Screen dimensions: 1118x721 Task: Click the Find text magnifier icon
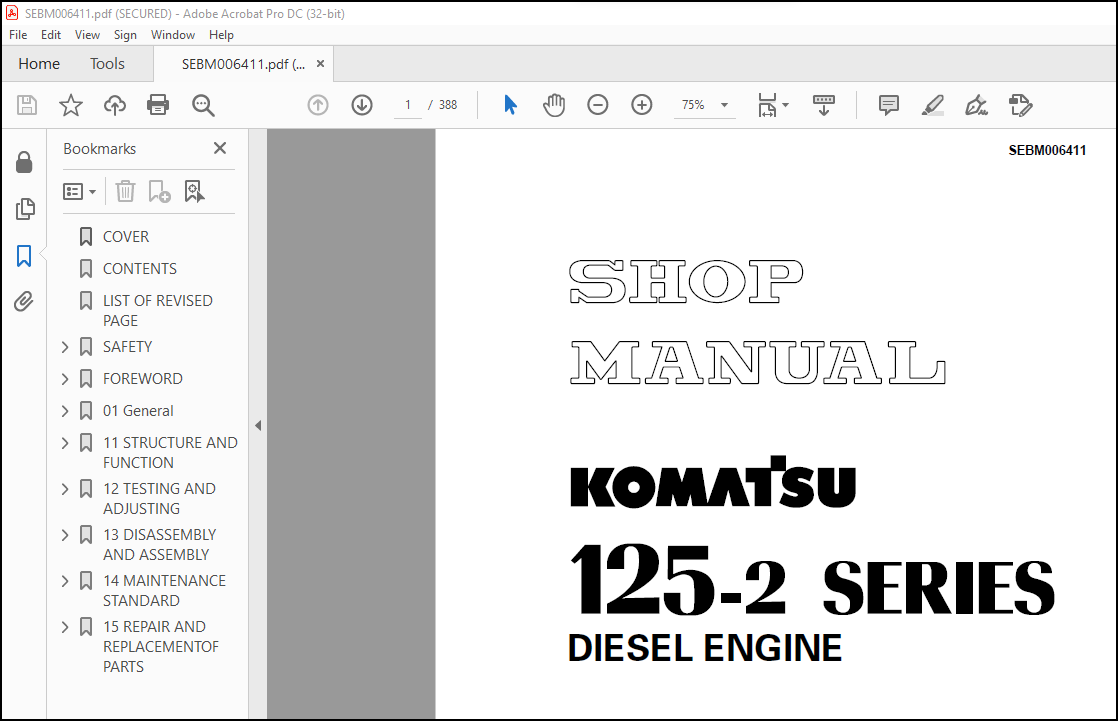(x=203, y=106)
